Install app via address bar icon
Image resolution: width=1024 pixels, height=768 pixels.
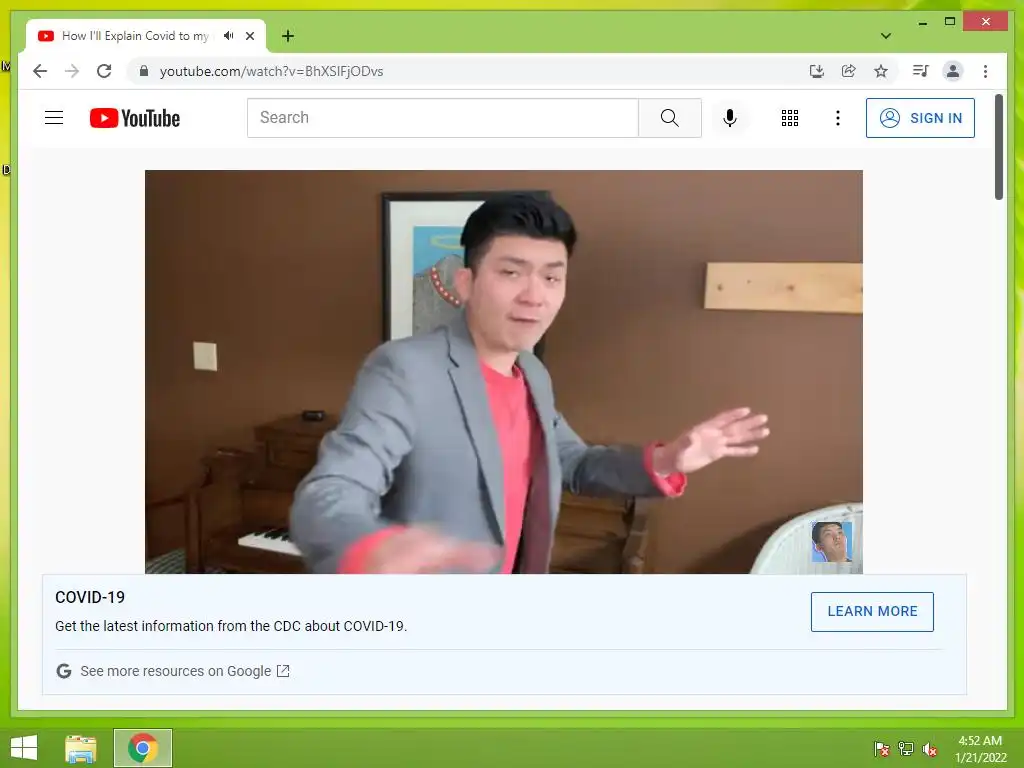coord(816,71)
